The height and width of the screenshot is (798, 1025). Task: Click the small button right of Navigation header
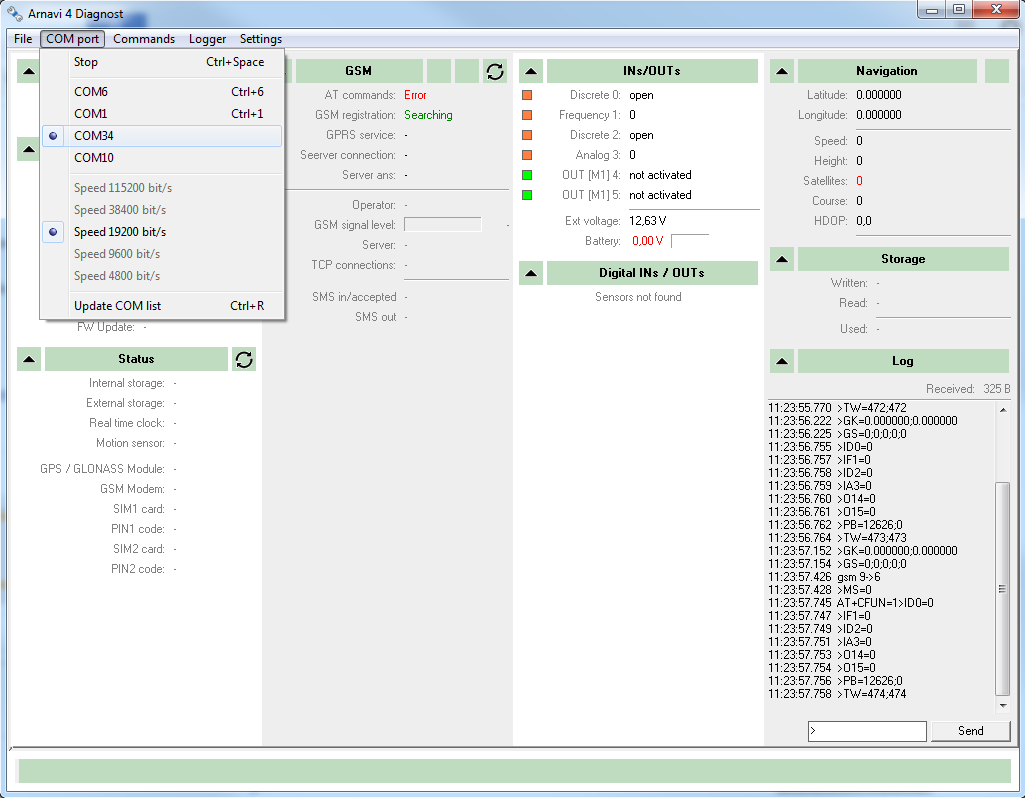pos(997,71)
